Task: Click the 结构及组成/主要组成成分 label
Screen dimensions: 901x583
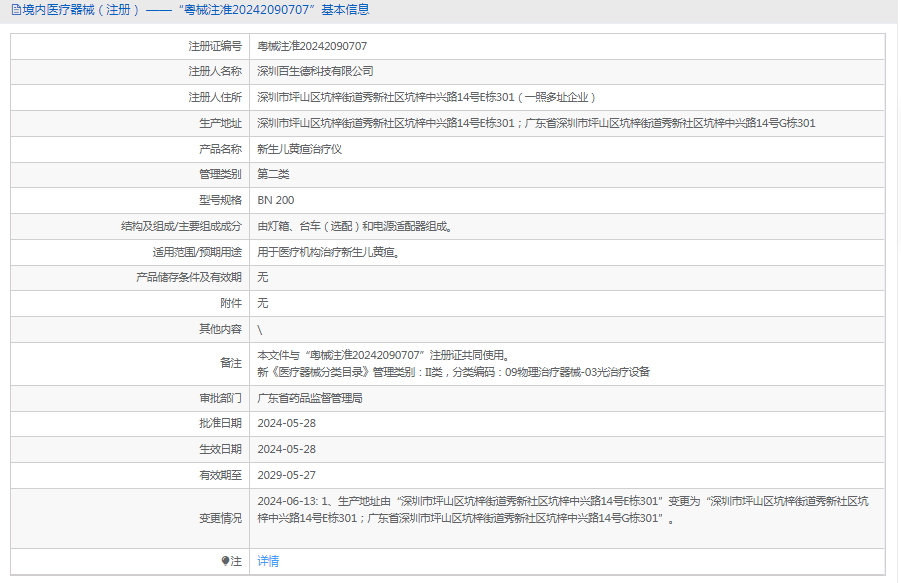Action: (x=182, y=226)
